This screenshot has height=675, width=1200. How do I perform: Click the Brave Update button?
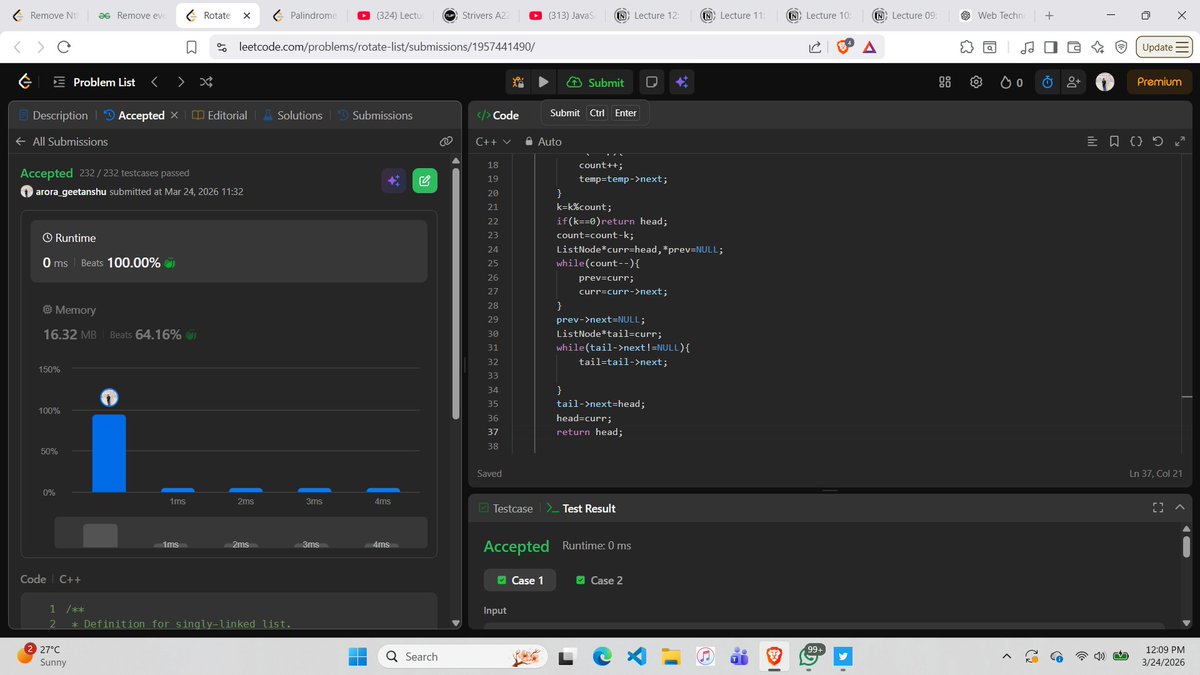[1163, 47]
